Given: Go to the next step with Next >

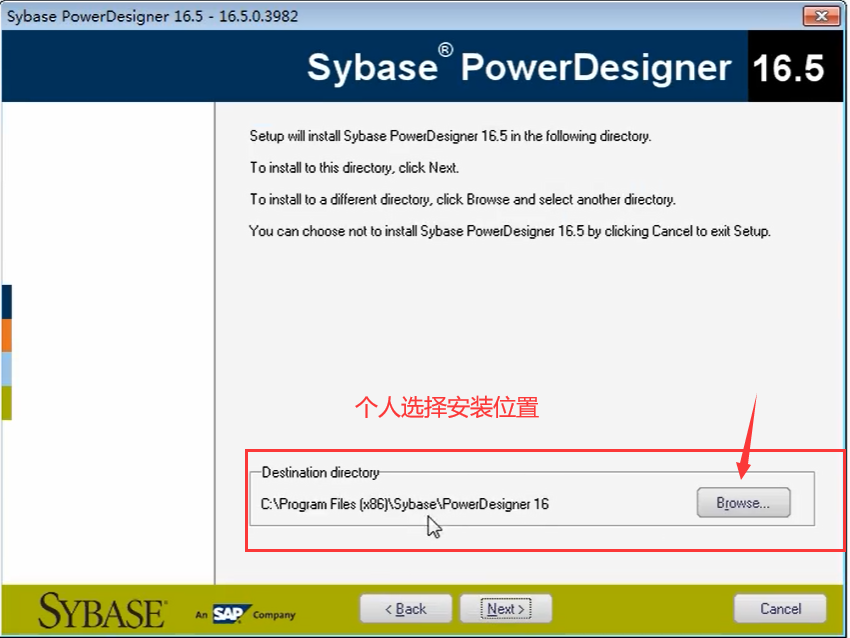Looking at the screenshot, I should coord(506,609).
